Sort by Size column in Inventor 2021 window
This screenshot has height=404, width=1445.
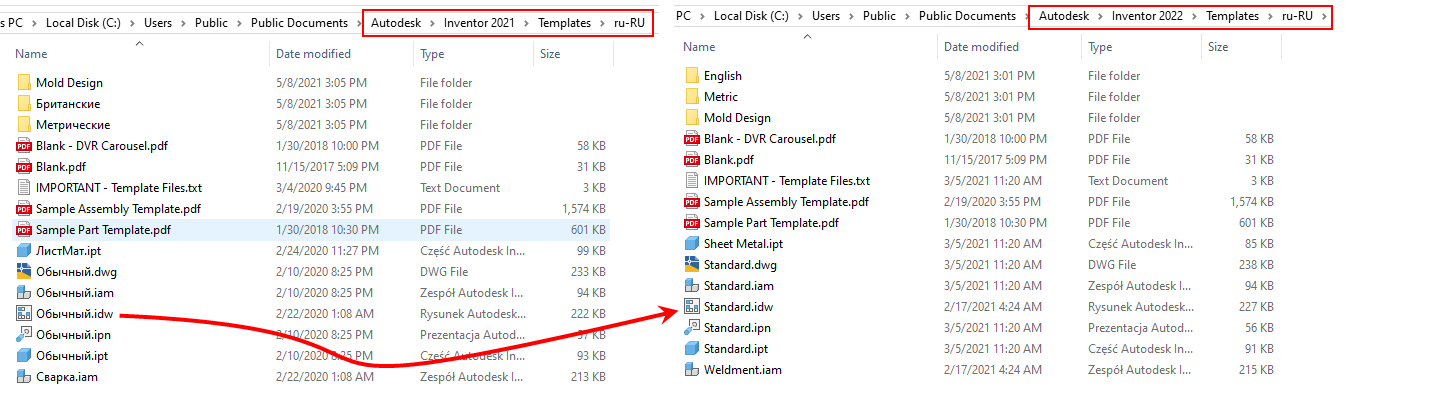click(x=550, y=54)
